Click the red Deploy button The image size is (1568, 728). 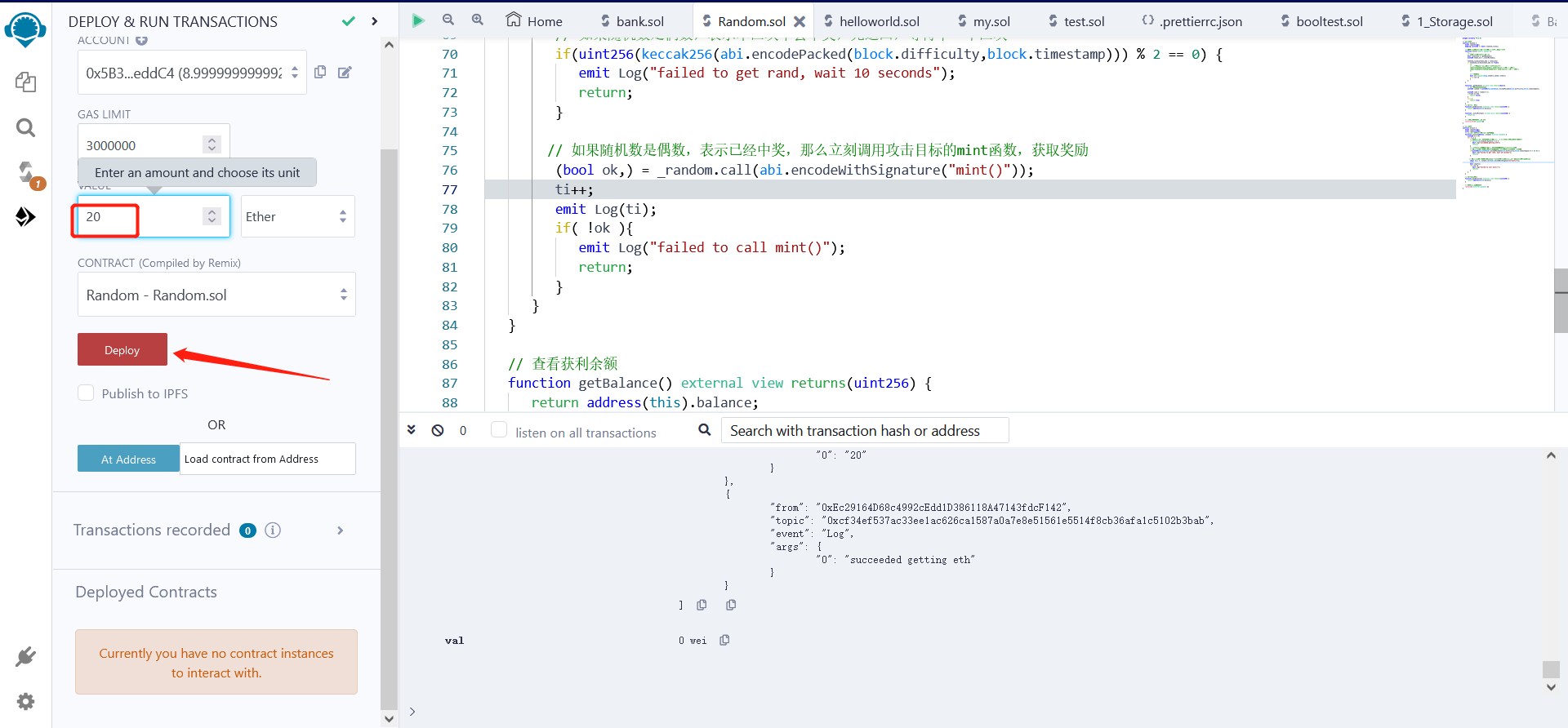point(122,349)
